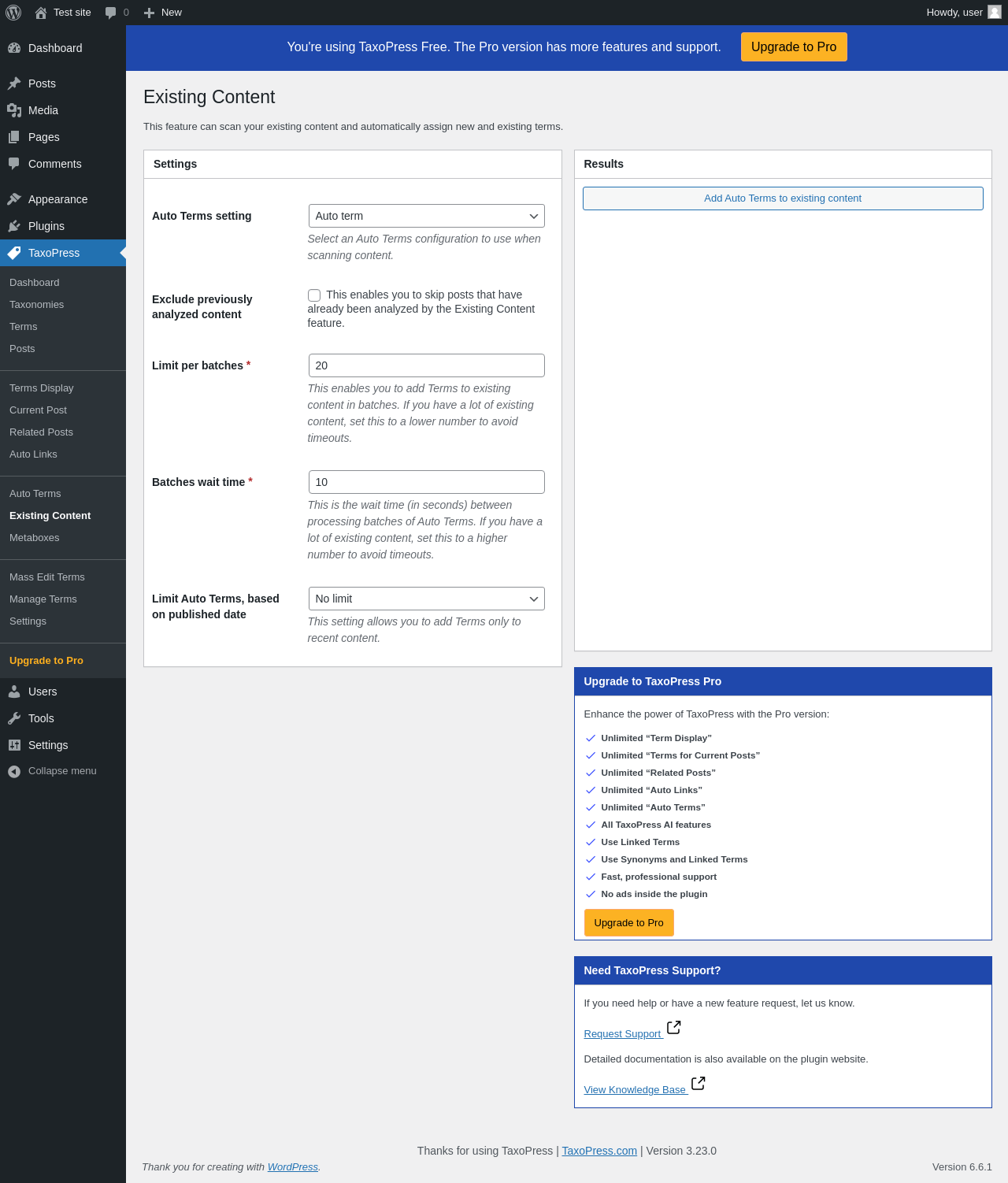Click the Appearance paintbrush icon

14,199
